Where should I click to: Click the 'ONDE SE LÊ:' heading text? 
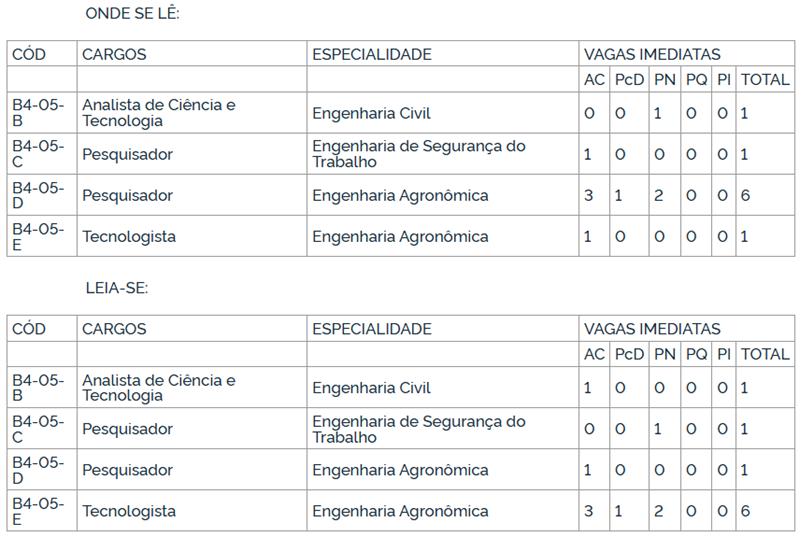132,13
